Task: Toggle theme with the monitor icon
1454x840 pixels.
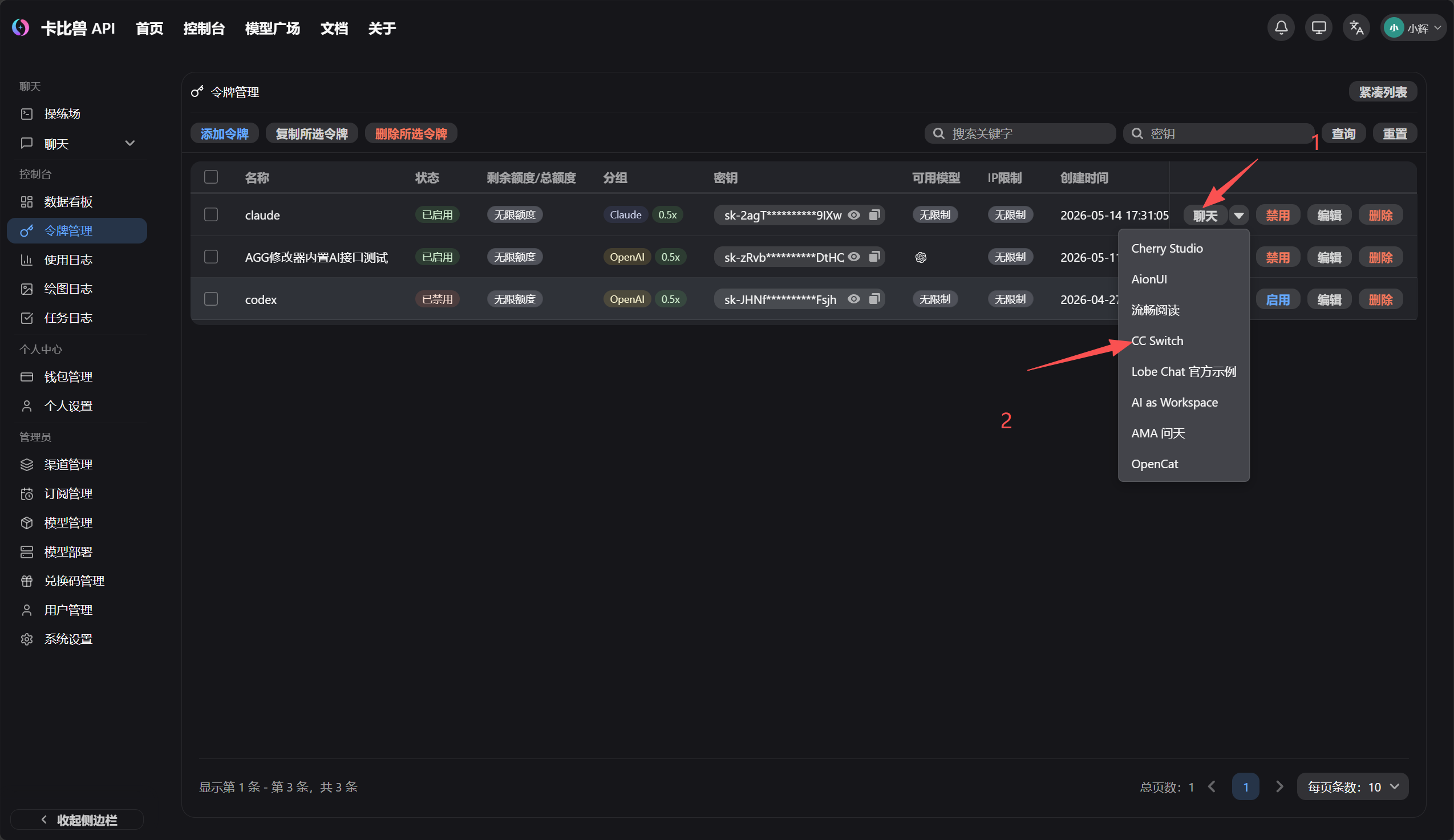Action: click(x=1318, y=28)
